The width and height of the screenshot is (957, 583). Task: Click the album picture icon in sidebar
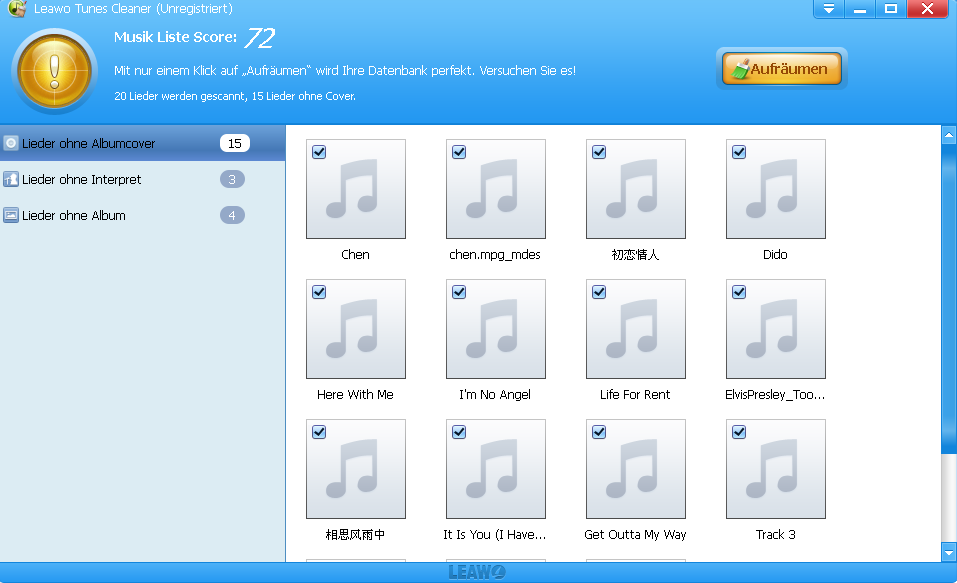[10, 215]
